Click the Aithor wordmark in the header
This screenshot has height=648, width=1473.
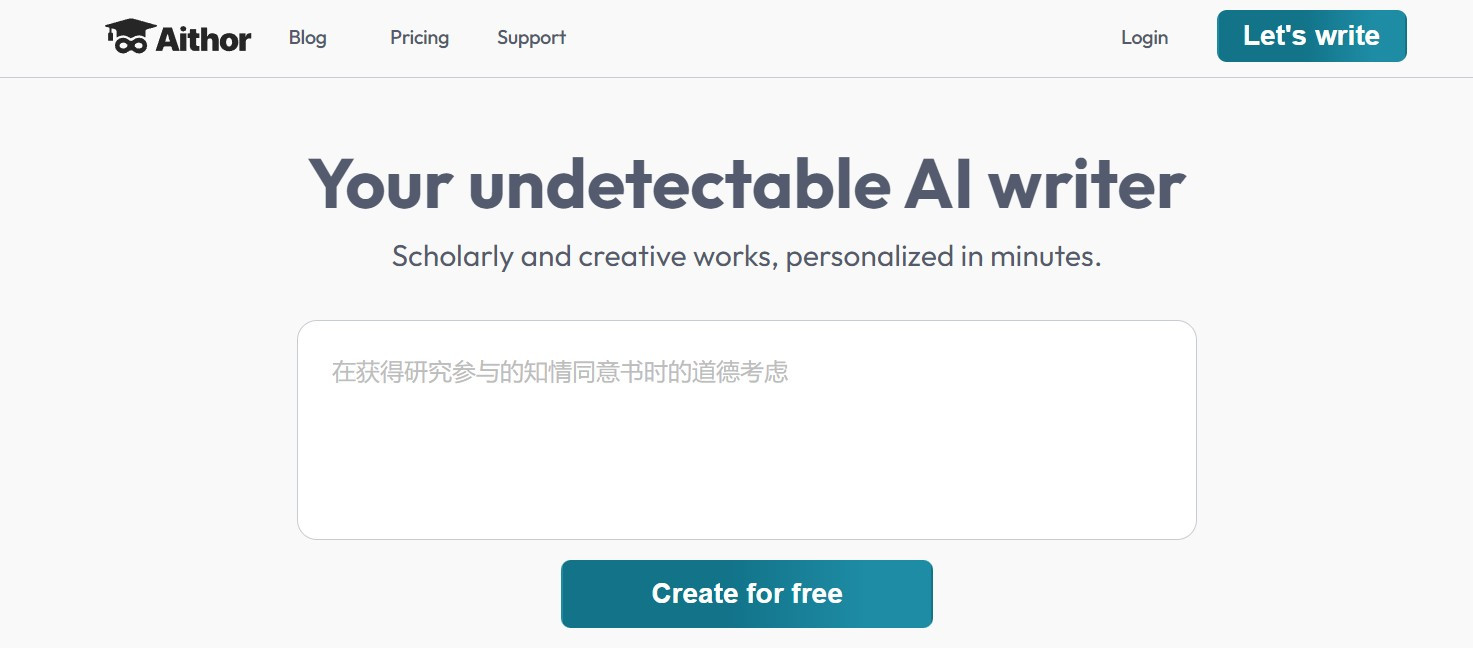(204, 39)
